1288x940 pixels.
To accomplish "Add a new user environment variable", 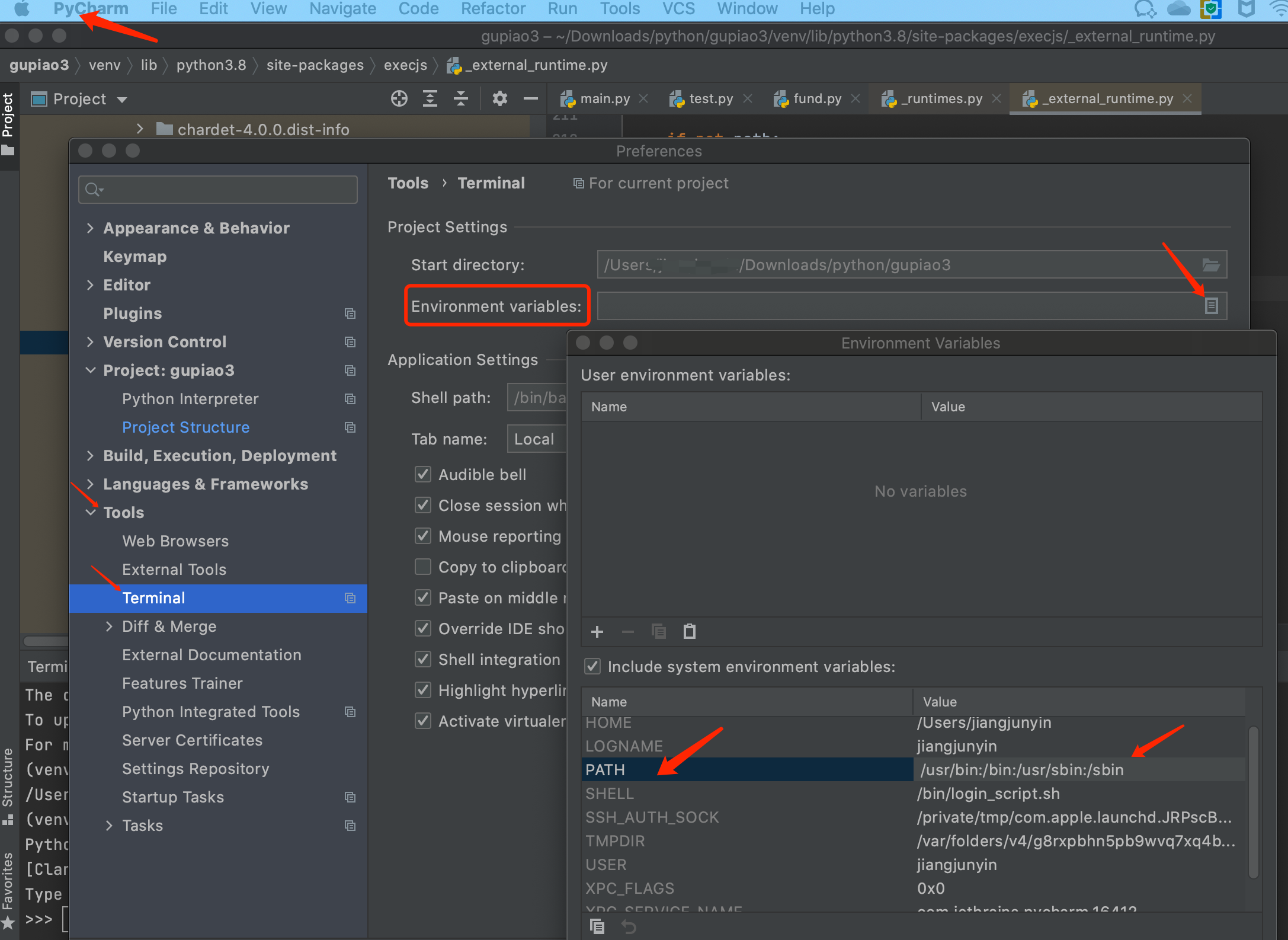I will tap(597, 632).
